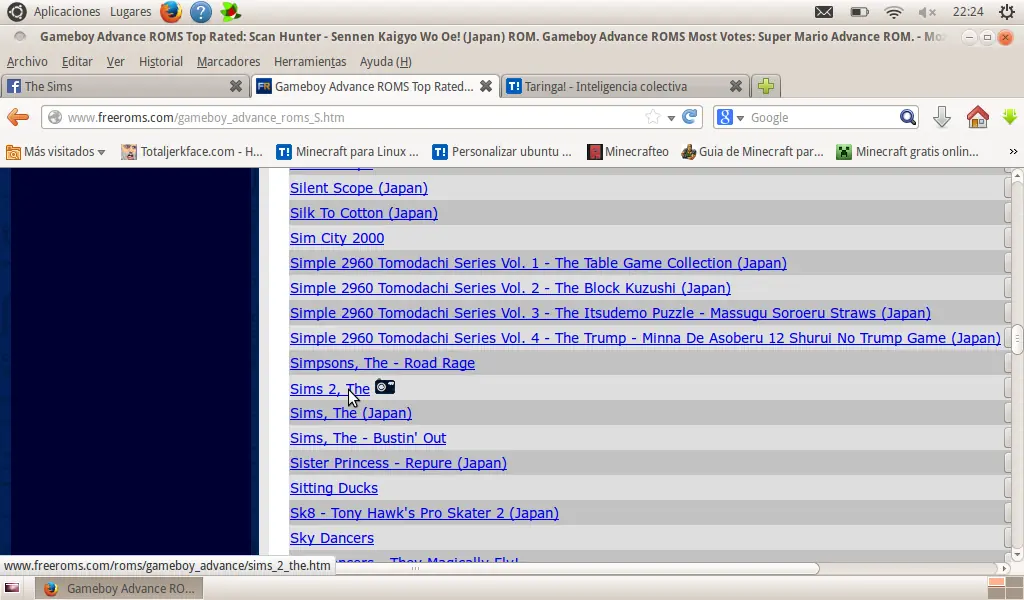Switch to The Sims Facebook tab
The width and height of the screenshot is (1024, 600).
[x=124, y=86]
